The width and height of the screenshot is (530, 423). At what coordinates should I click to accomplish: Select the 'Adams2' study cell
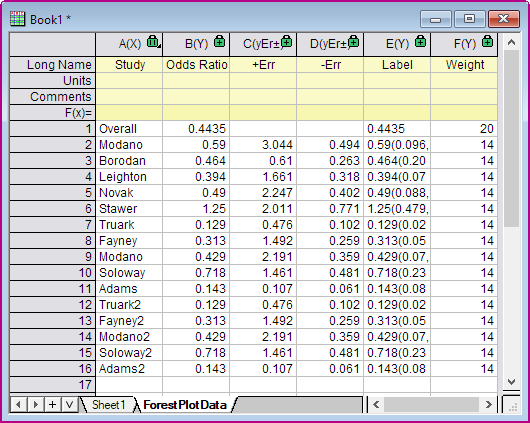click(129, 369)
